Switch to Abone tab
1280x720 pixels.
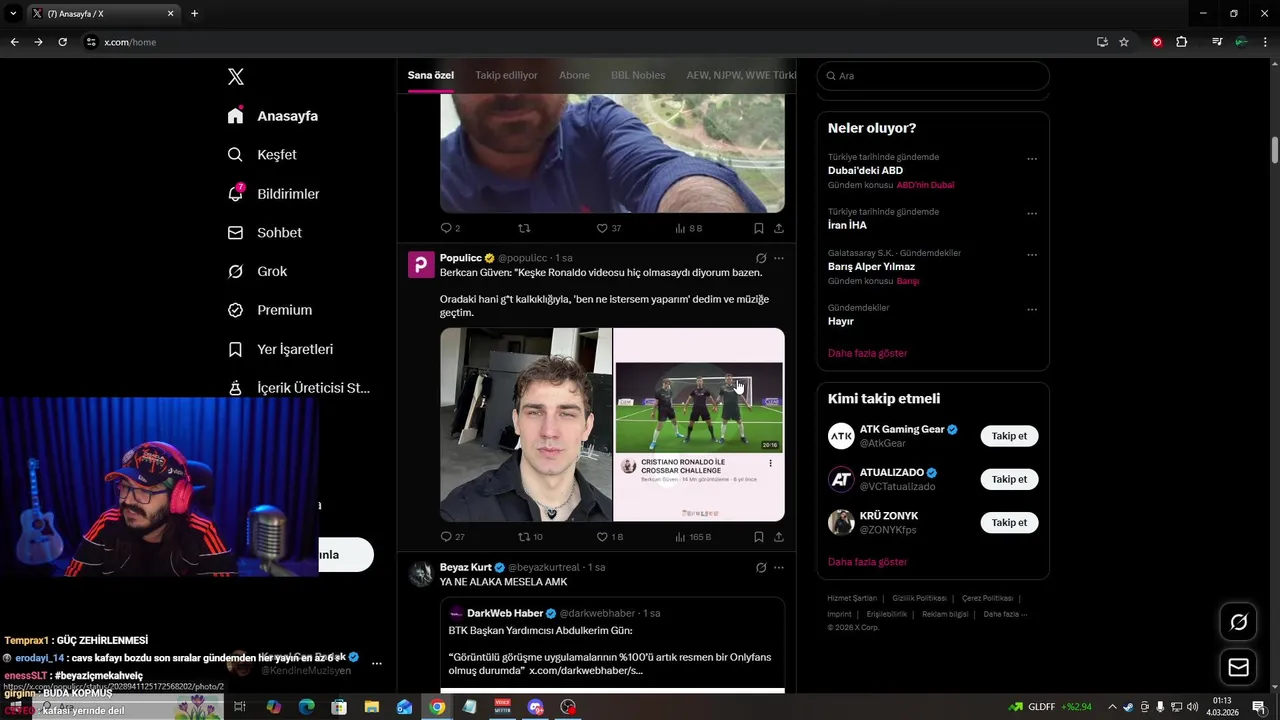[x=574, y=76]
